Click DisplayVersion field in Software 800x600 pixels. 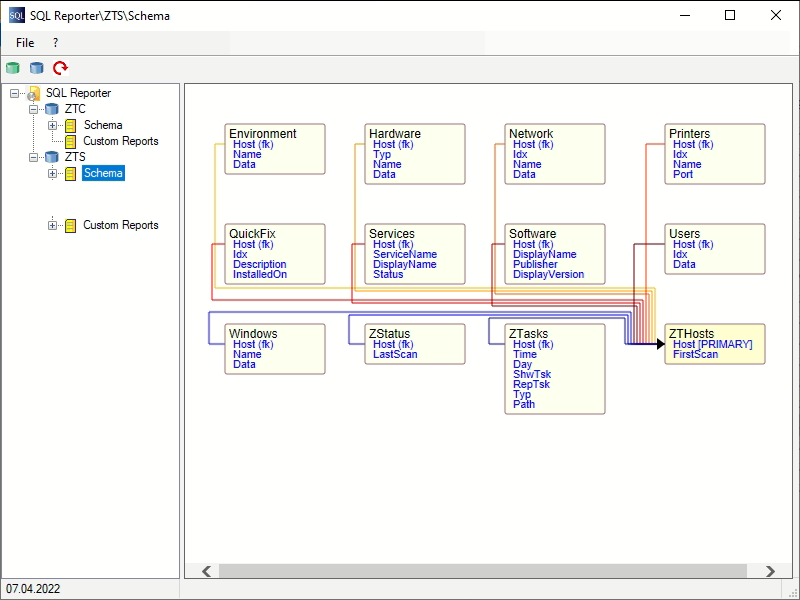tap(548, 274)
